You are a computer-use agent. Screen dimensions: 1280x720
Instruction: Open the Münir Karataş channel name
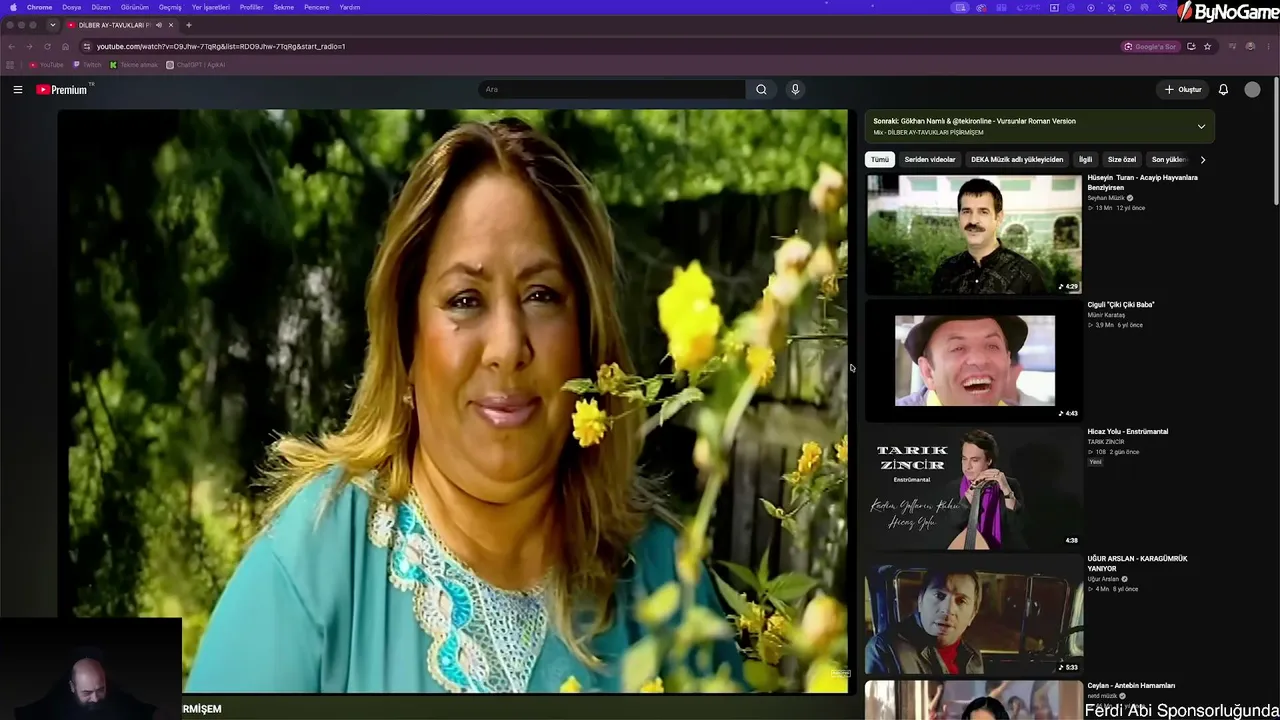[1106, 315]
